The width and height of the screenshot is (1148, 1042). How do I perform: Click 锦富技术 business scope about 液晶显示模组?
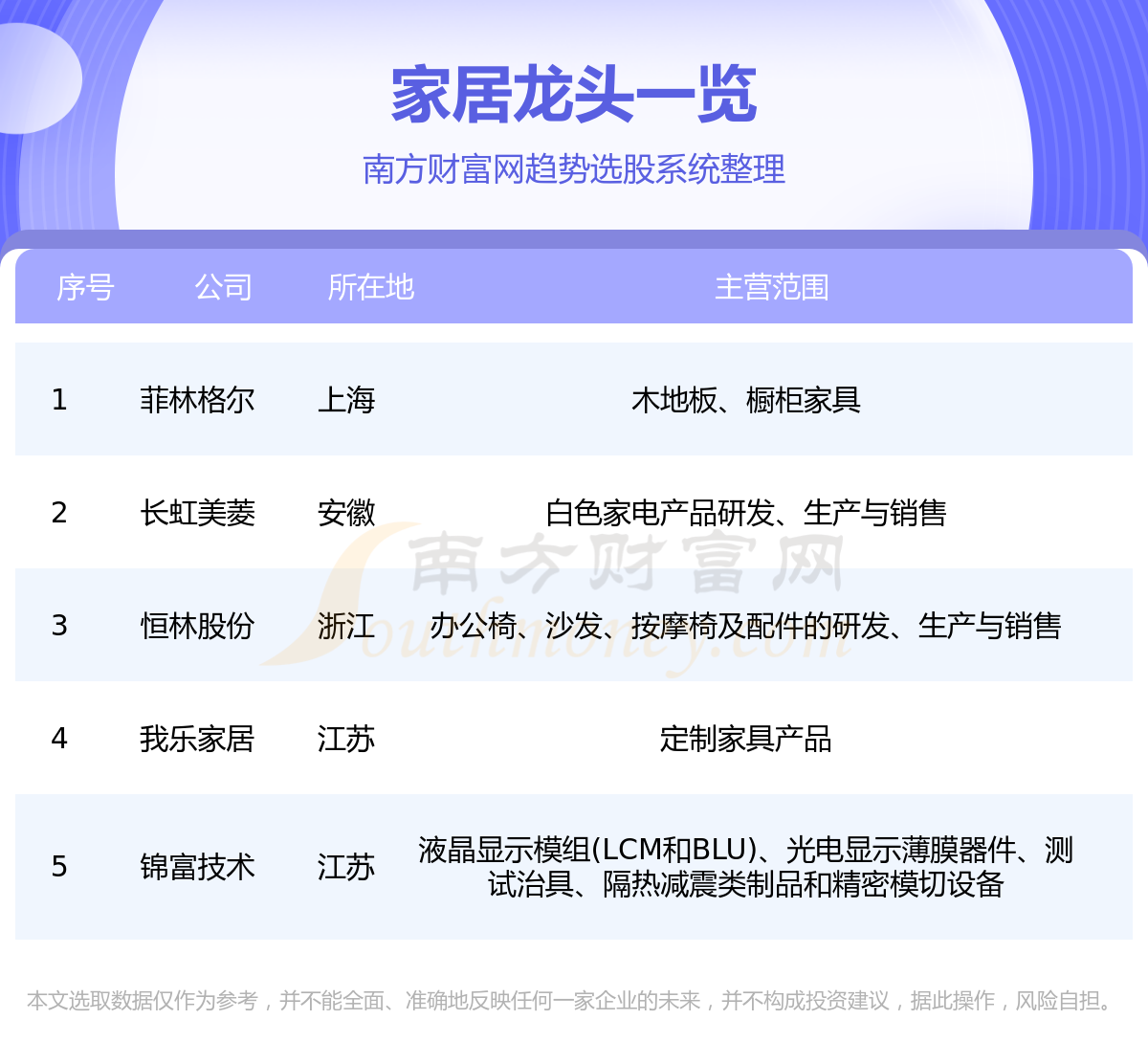tap(746, 866)
